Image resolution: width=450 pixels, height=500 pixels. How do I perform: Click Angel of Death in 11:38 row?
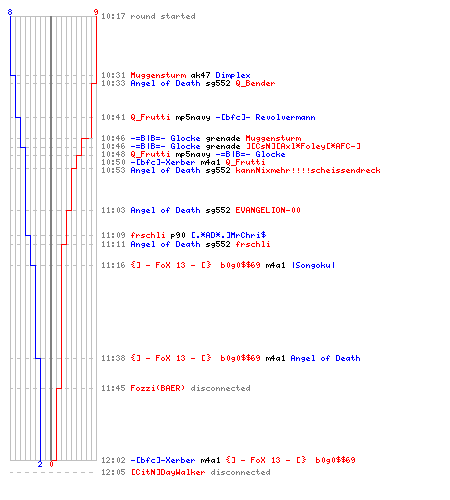(325, 358)
